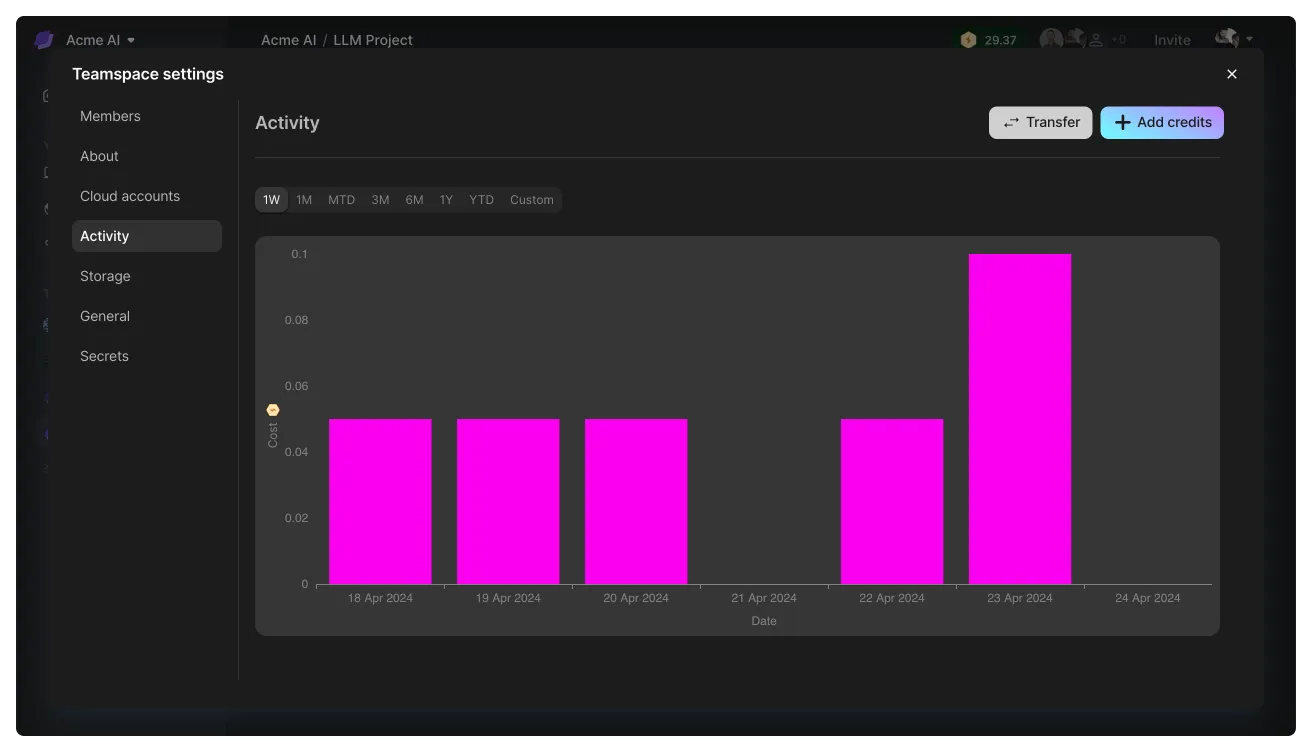
Task: Select the 1W time range
Action: pyautogui.click(x=271, y=200)
